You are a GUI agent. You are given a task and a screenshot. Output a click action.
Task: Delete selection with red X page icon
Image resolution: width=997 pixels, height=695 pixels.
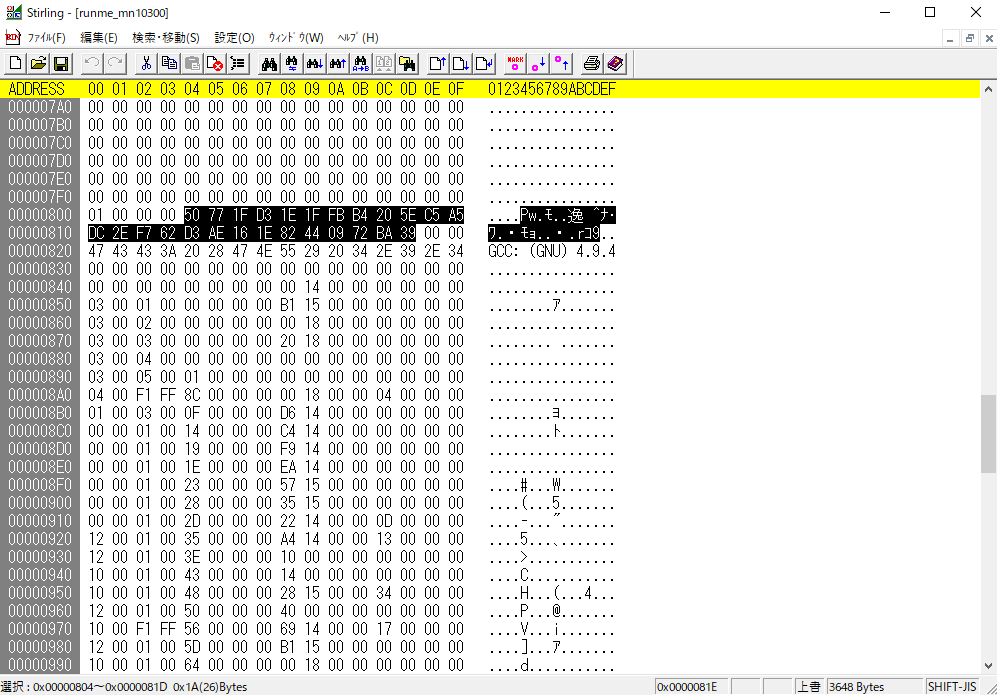(215, 64)
